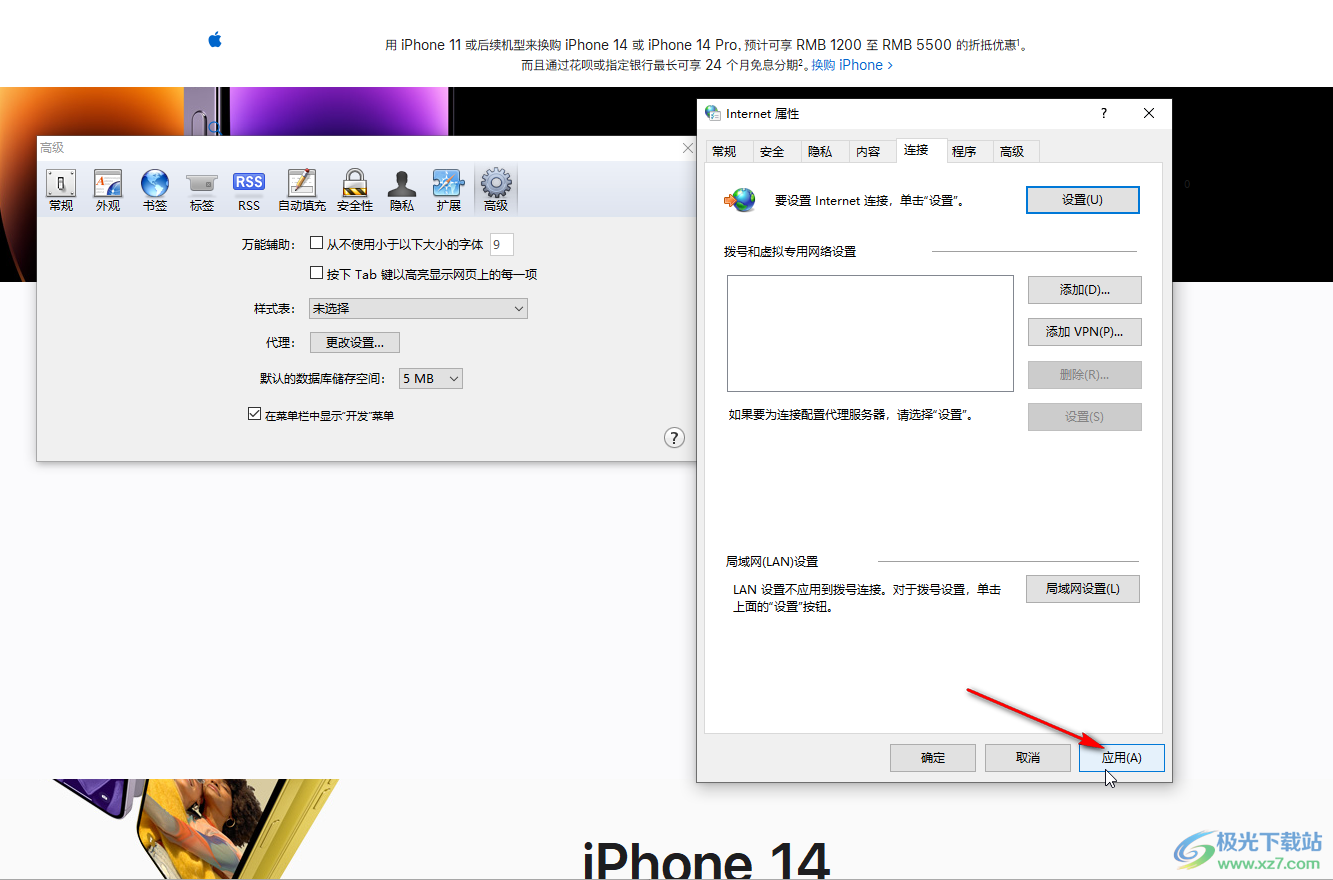Click the help question mark in Safari preferences
This screenshot has height=880, width=1333.
tap(675, 437)
